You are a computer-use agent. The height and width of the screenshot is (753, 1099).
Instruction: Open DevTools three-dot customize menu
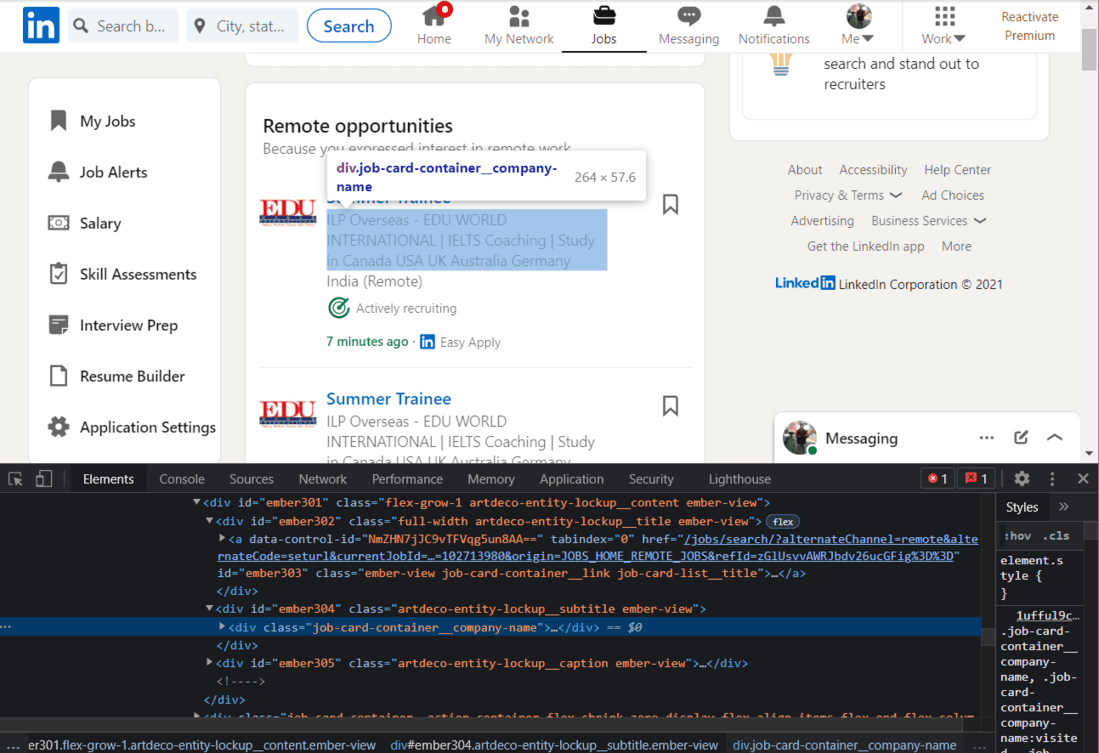[1052, 479]
